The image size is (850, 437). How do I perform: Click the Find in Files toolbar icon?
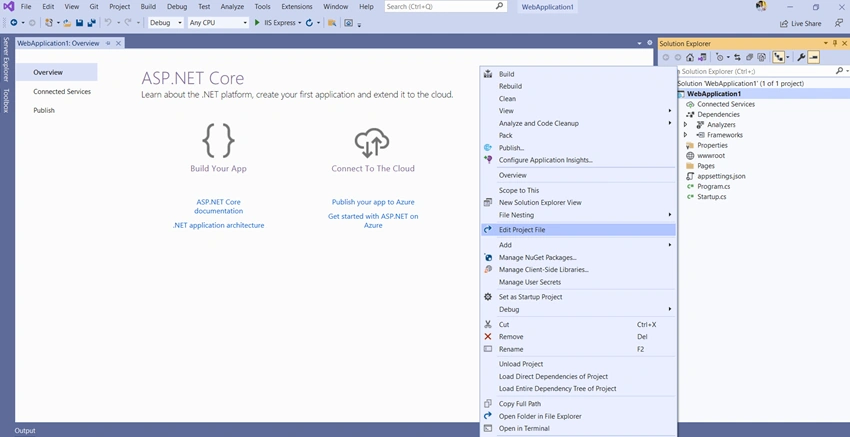coord(332,23)
